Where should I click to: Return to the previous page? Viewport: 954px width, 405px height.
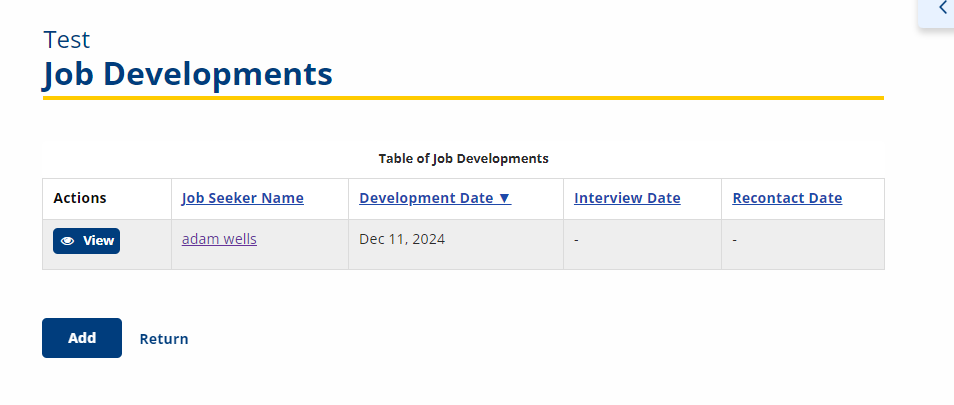164,339
